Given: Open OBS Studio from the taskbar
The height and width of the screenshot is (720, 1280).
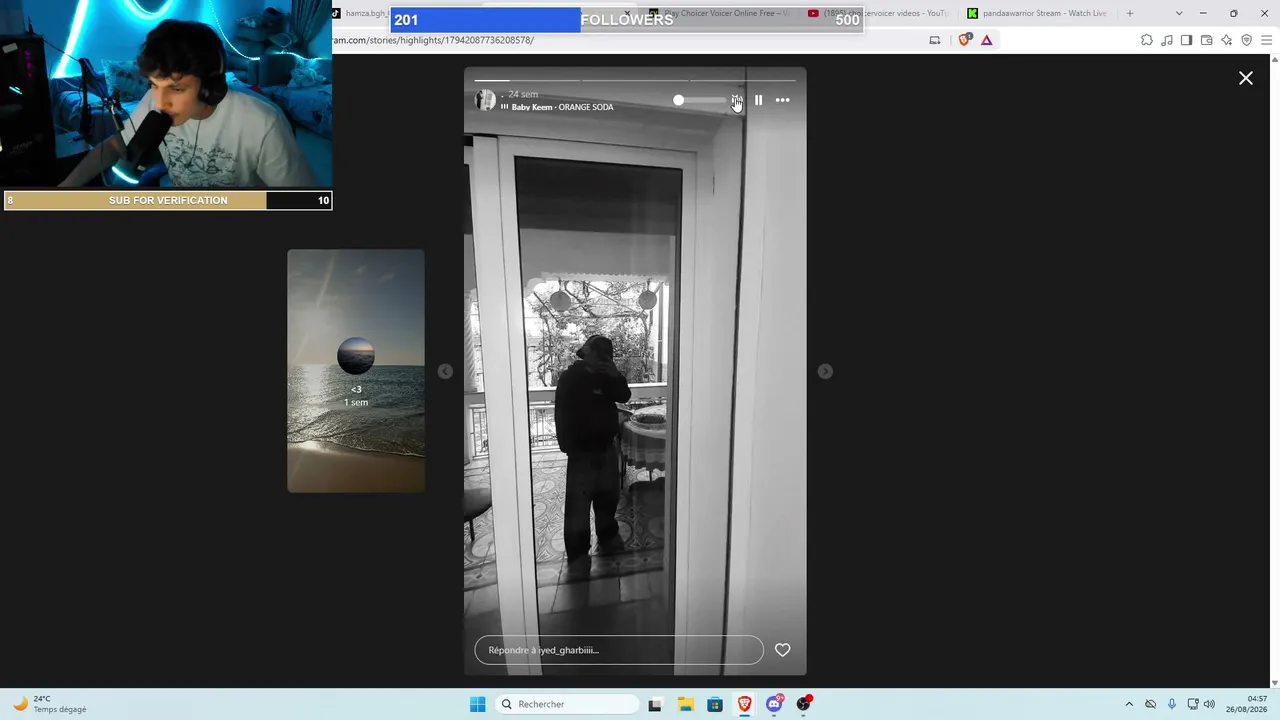Looking at the screenshot, I should [804, 704].
